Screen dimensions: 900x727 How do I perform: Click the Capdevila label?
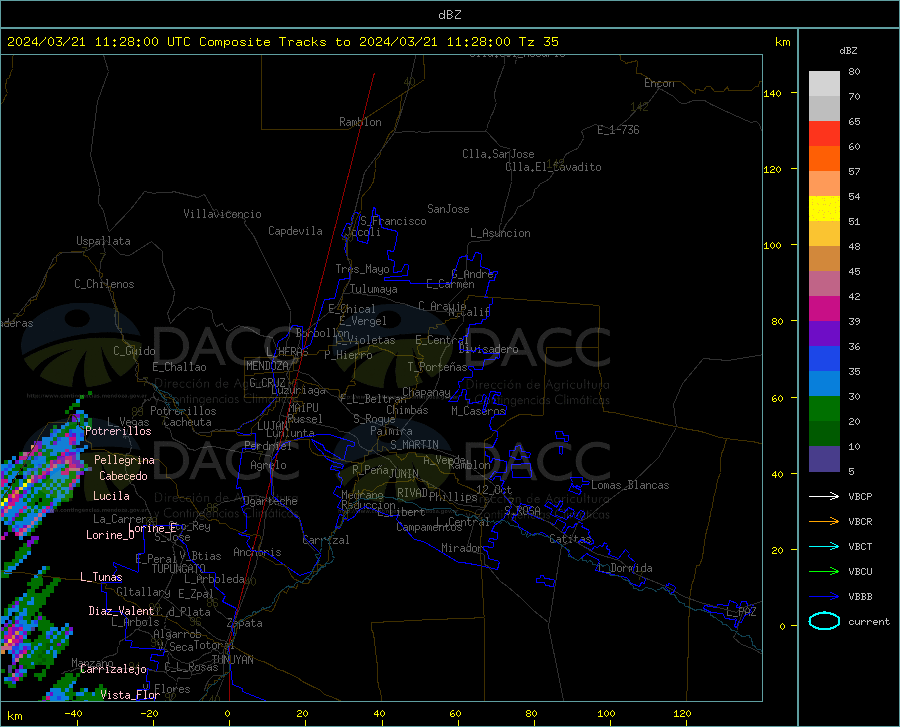coord(295,231)
